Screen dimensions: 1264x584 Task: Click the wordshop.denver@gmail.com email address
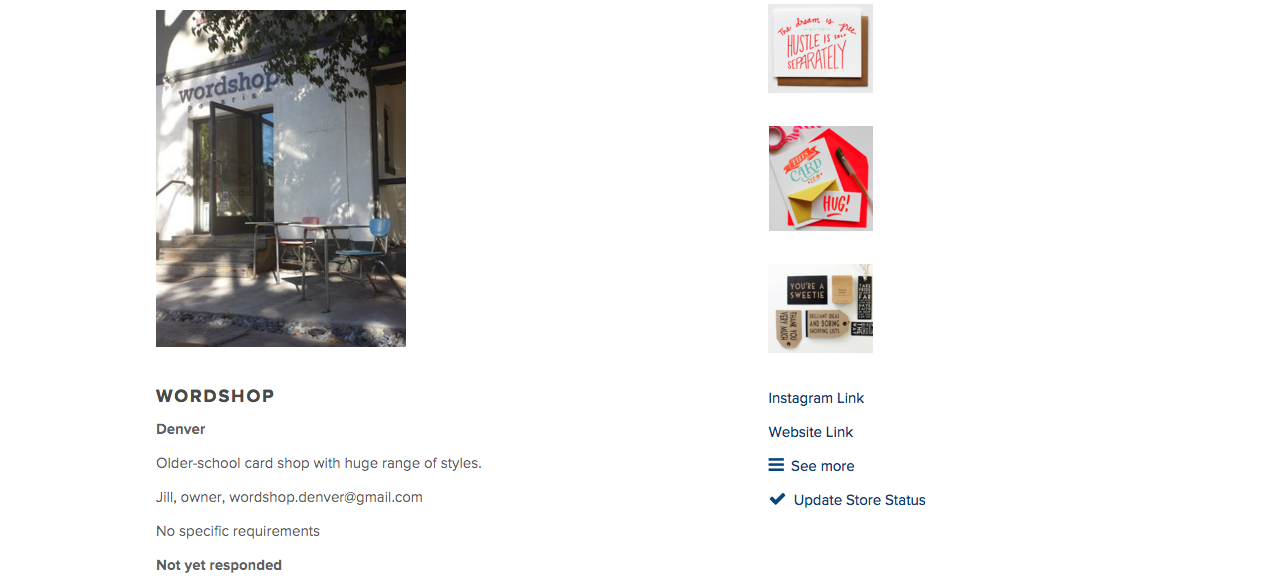pyautogui.click(x=326, y=497)
